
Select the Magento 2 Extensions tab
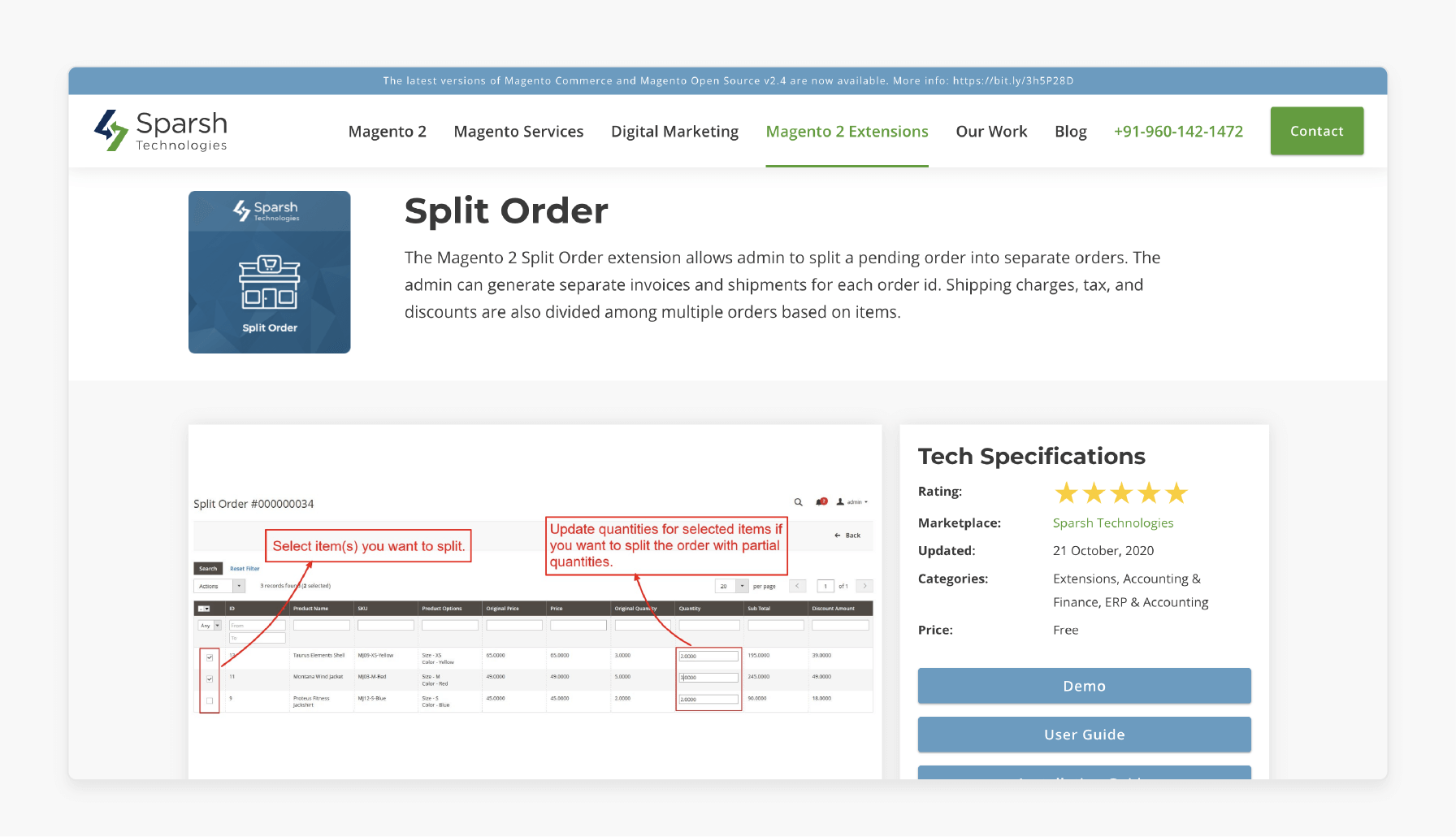click(847, 132)
